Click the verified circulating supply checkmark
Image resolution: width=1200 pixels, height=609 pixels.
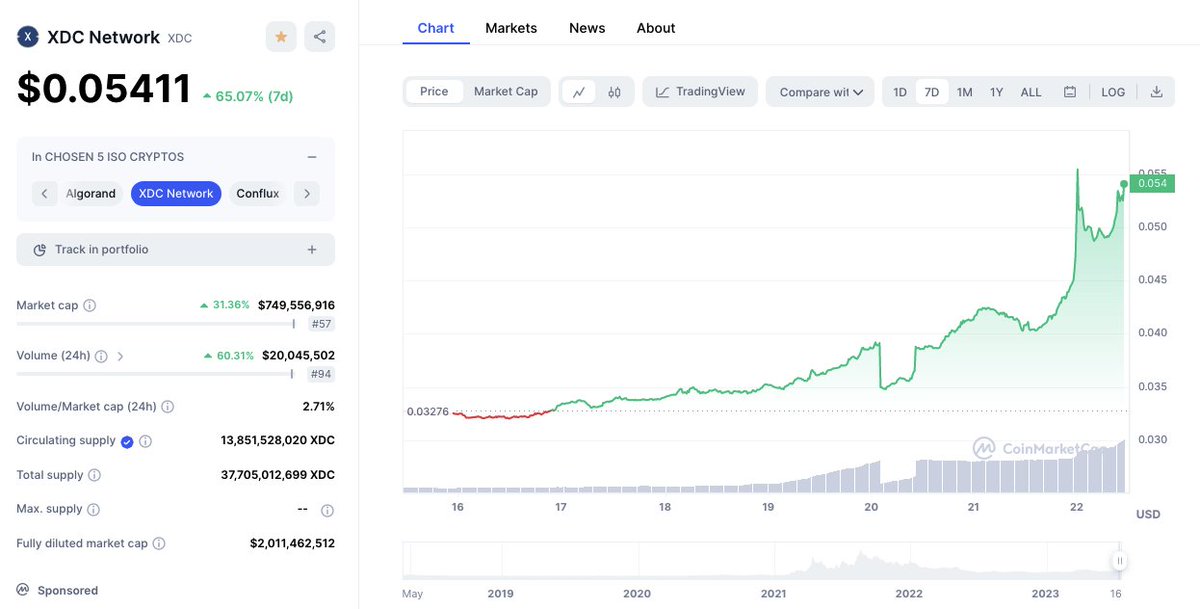[127, 440]
